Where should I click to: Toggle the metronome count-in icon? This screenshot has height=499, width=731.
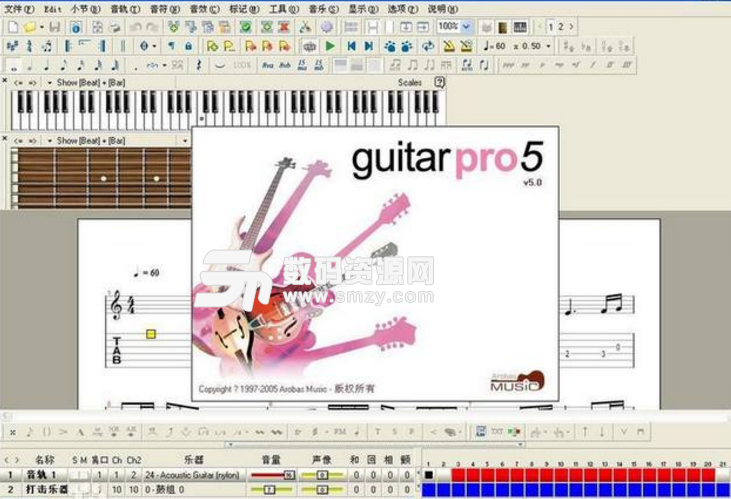[466, 46]
